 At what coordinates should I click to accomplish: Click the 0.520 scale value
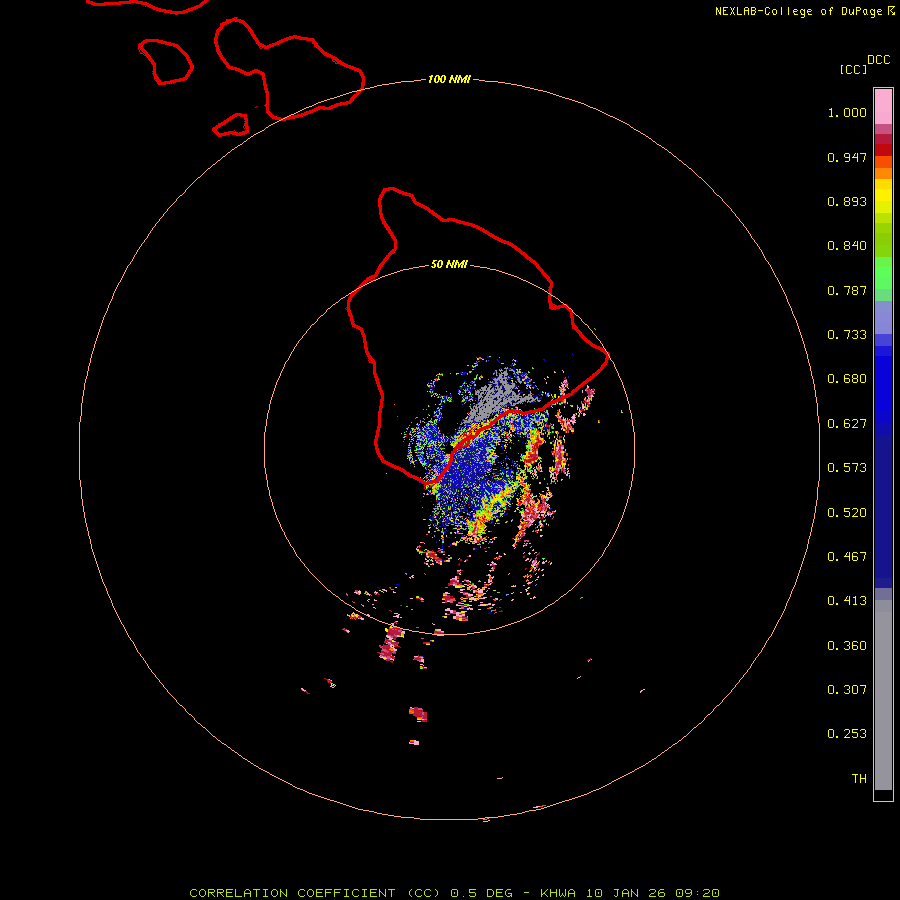[847, 513]
